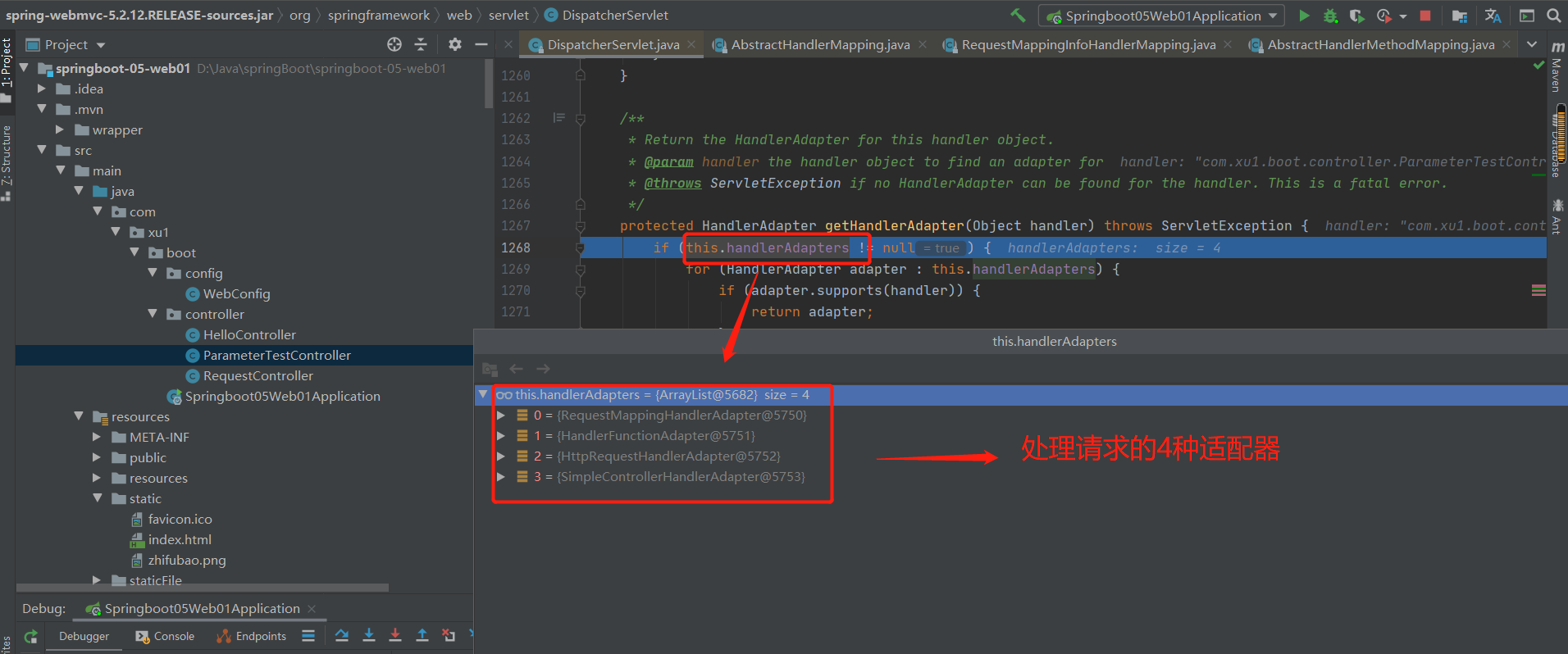Open the Project view selector dropdown
Image resolution: width=1568 pixels, height=654 pixels.
pos(66,44)
